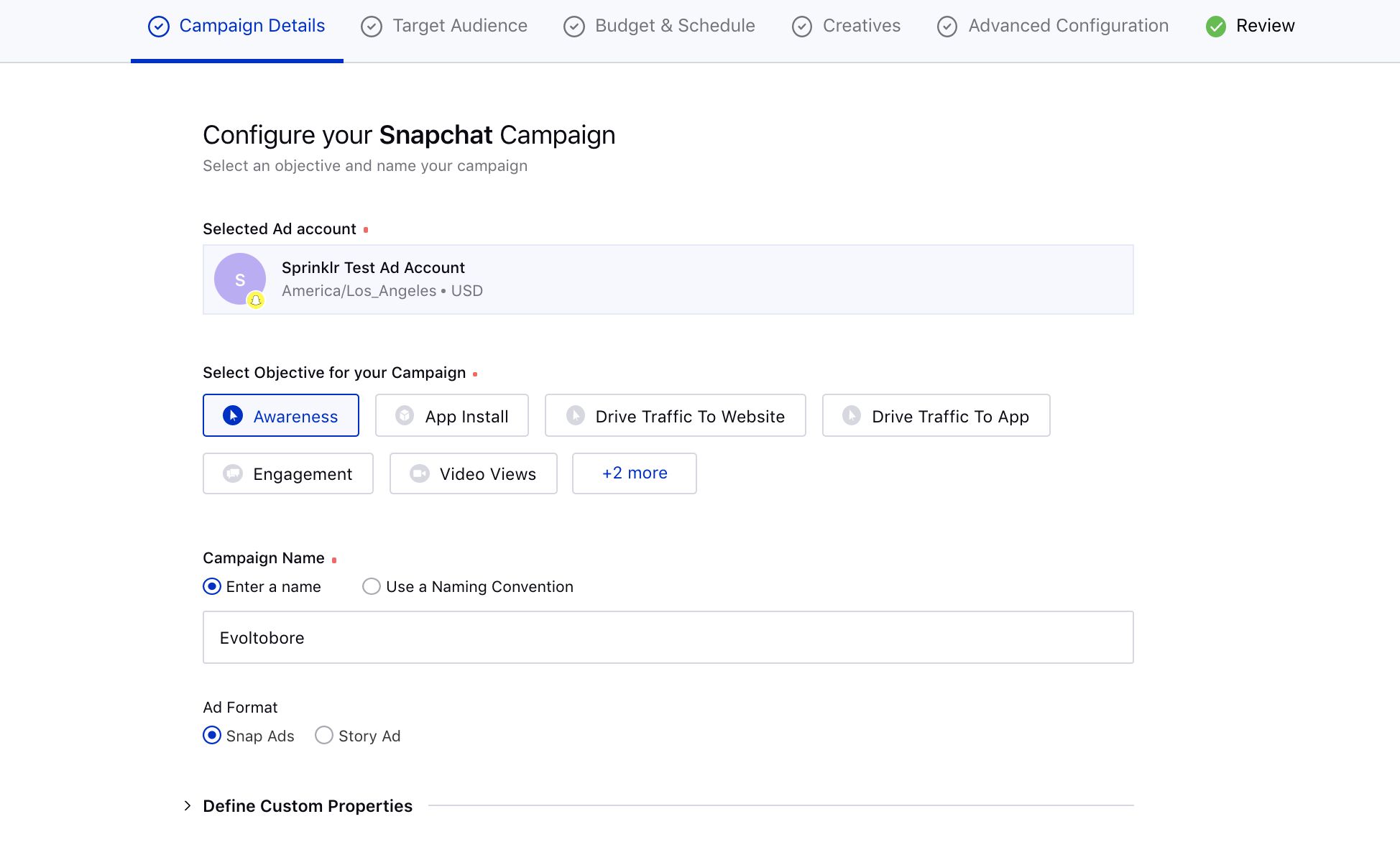Click the campaign name field containing Evoltobore
The width and height of the screenshot is (1400, 842).
668,637
